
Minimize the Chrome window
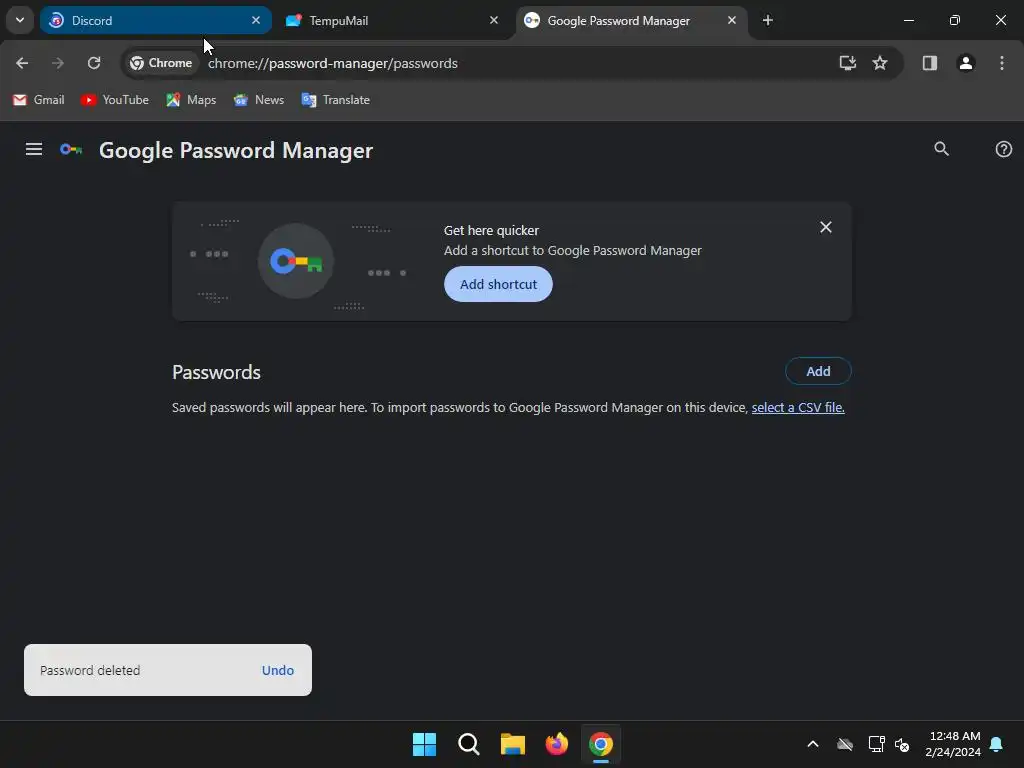tap(908, 20)
